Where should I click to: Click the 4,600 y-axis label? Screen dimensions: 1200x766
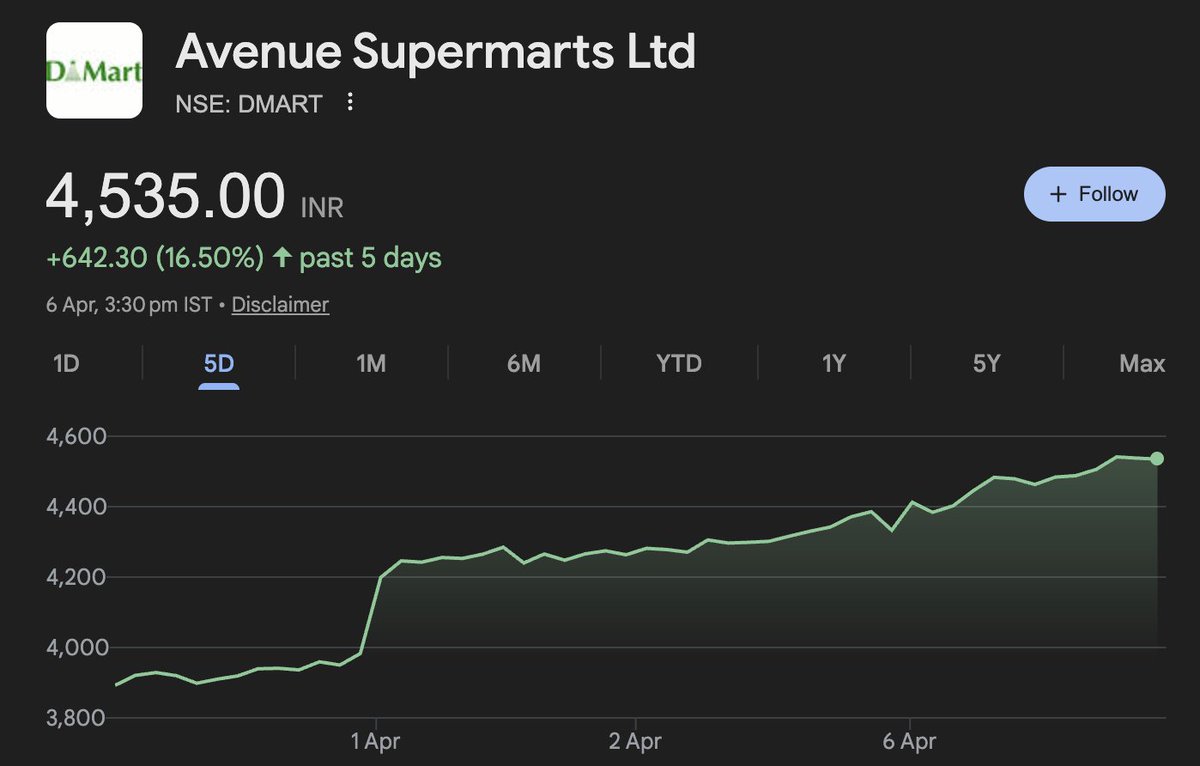77,437
